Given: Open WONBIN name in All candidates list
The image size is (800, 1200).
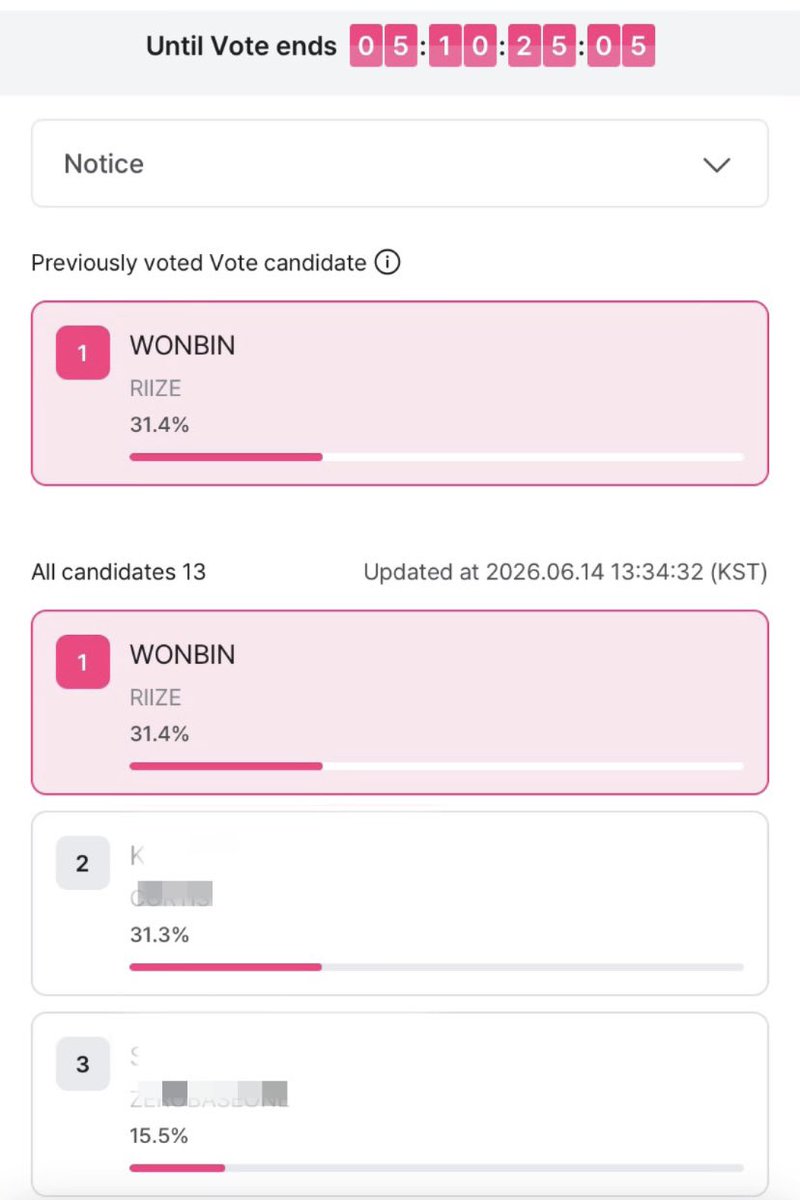Looking at the screenshot, I should coord(183,655).
